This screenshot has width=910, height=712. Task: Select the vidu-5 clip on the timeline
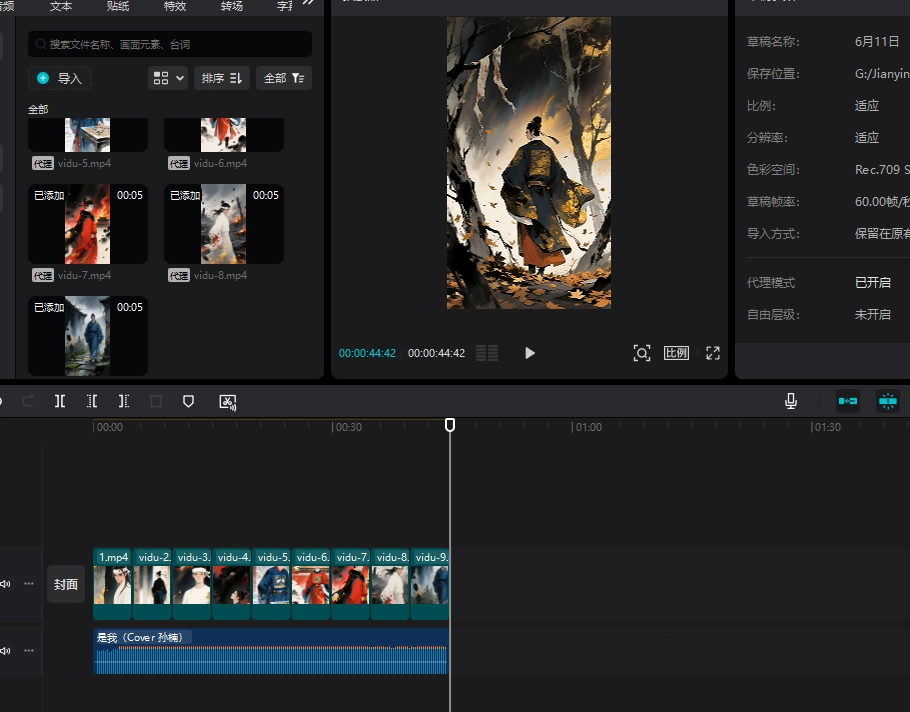click(x=271, y=584)
